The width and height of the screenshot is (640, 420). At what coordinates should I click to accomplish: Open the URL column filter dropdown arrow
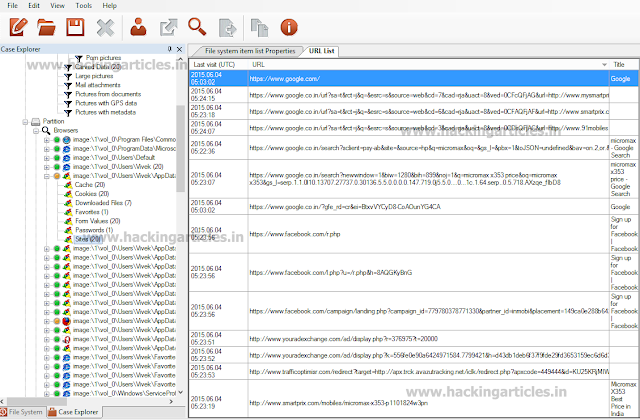604,64
